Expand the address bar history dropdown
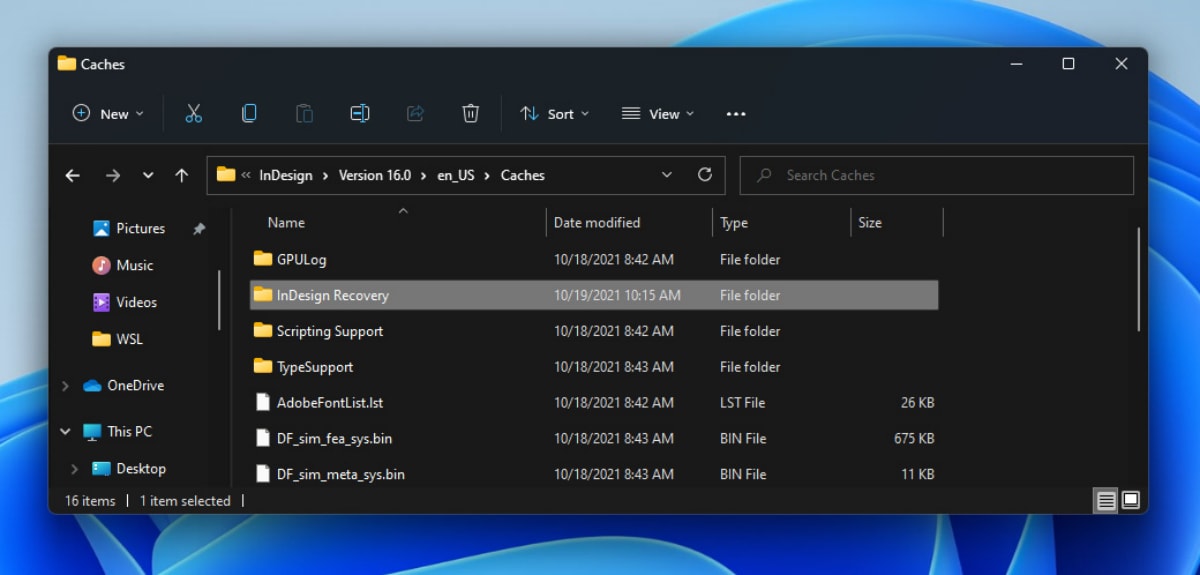This screenshot has height=575, width=1200. coord(667,175)
